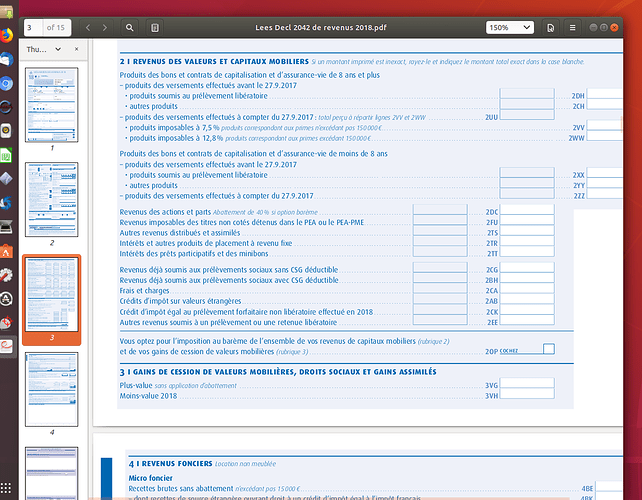Tick the 2OP cochez checkbox
The height and width of the screenshot is (500, 642).
pyautogui.click(x=549, y=349)
